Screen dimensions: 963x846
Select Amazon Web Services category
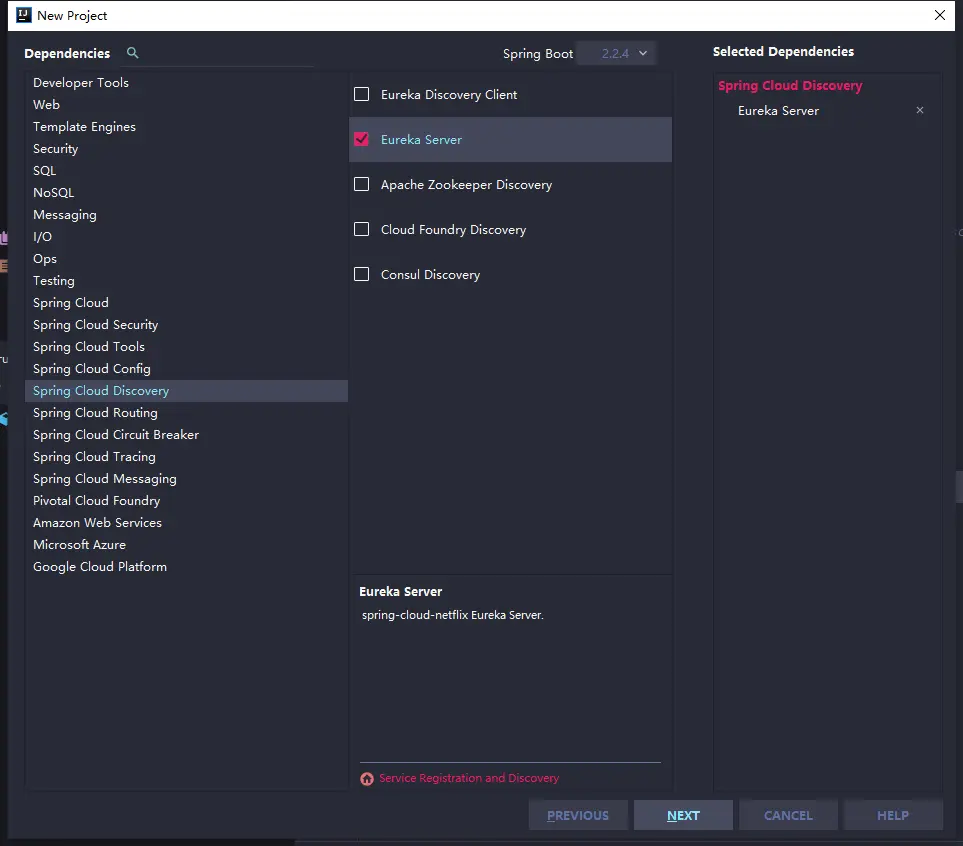tap(187, 523)
